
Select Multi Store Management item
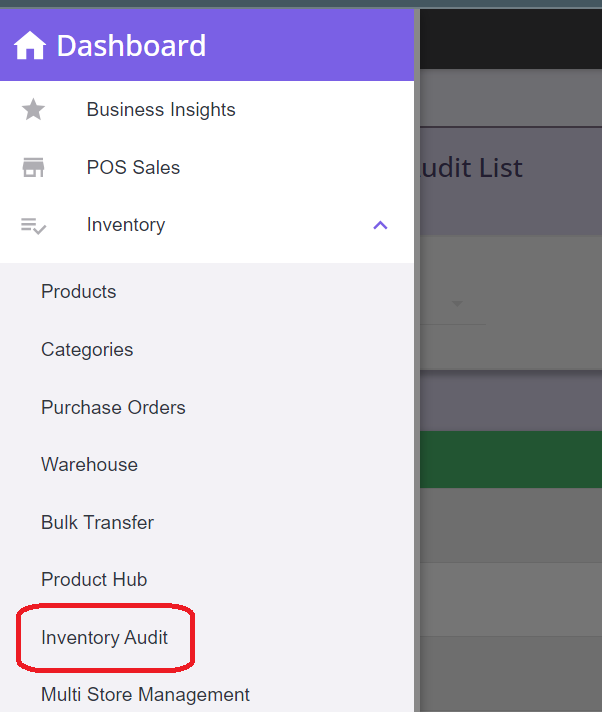pos(145,695)
